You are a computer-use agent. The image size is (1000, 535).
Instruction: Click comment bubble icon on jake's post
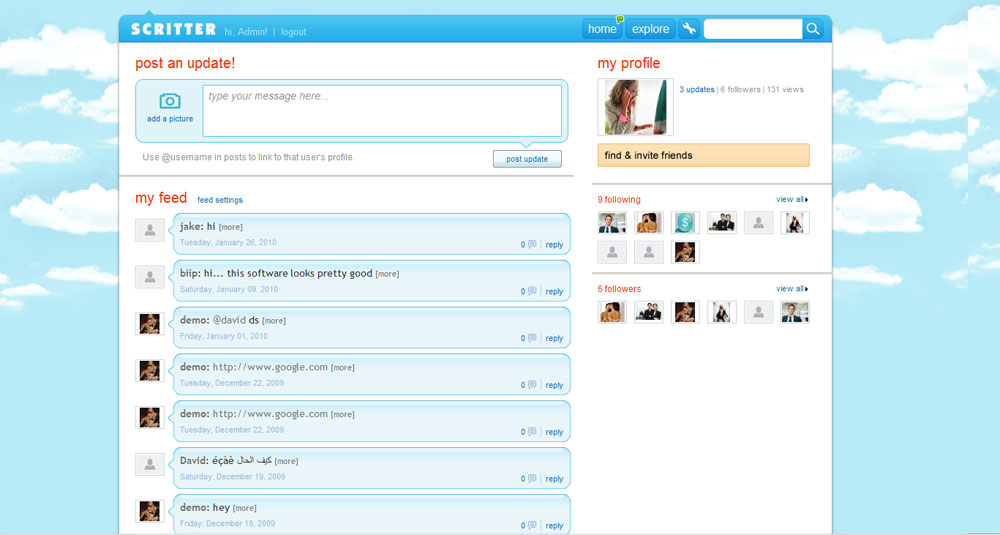[x=532, y=245]
